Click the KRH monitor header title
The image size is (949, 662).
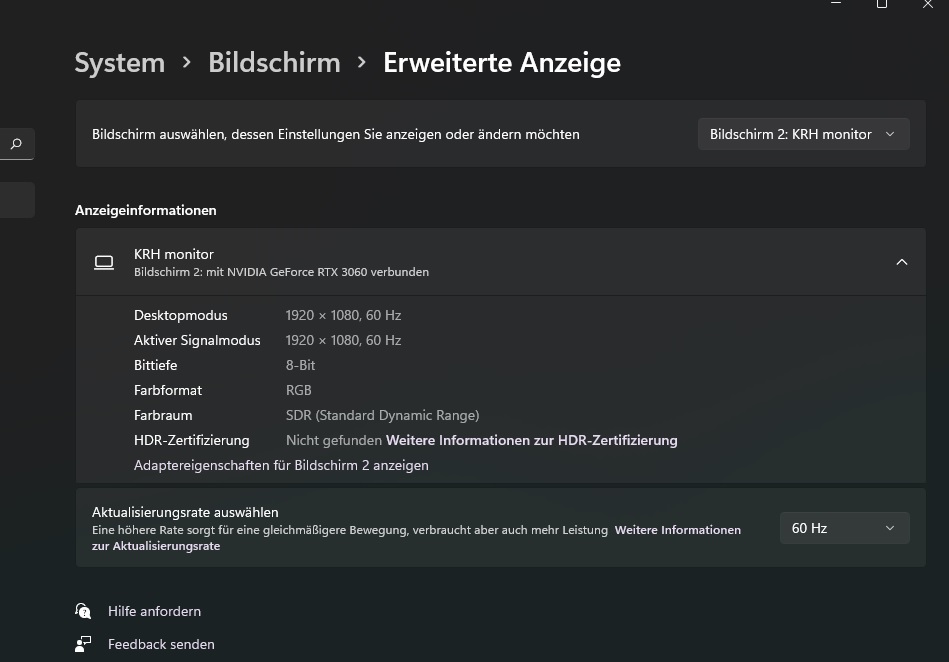point(174,254)
